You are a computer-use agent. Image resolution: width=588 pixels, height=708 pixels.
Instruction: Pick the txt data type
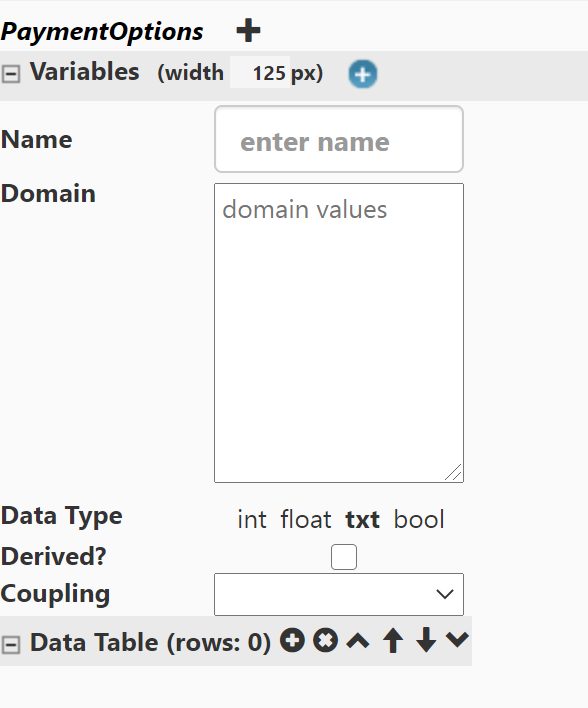click(363, 519)
